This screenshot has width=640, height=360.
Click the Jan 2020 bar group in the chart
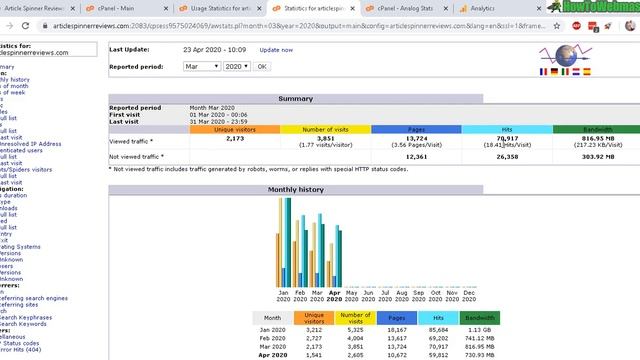(x=284, y=242)
